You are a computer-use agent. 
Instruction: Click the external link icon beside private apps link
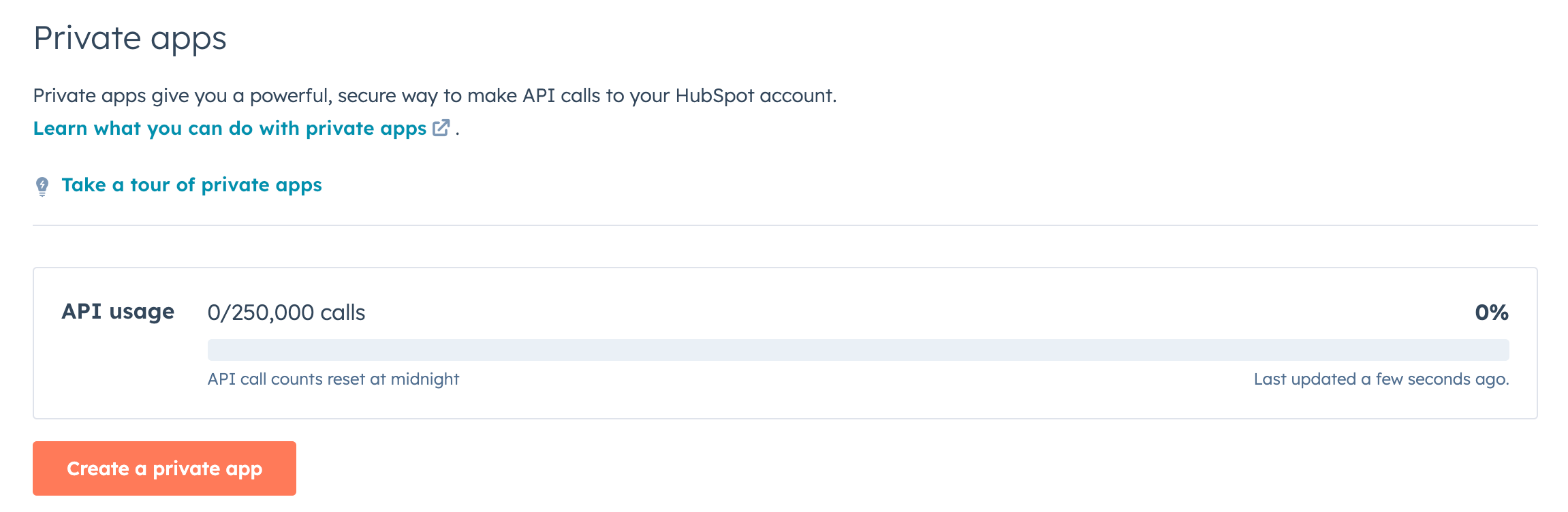[x=441, y=127]
